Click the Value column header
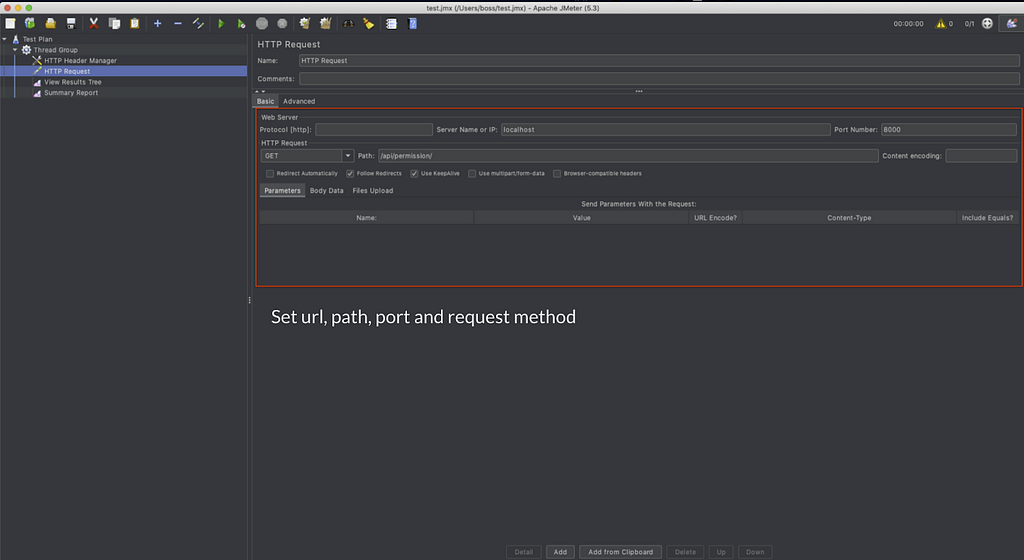 click(581, 218)
